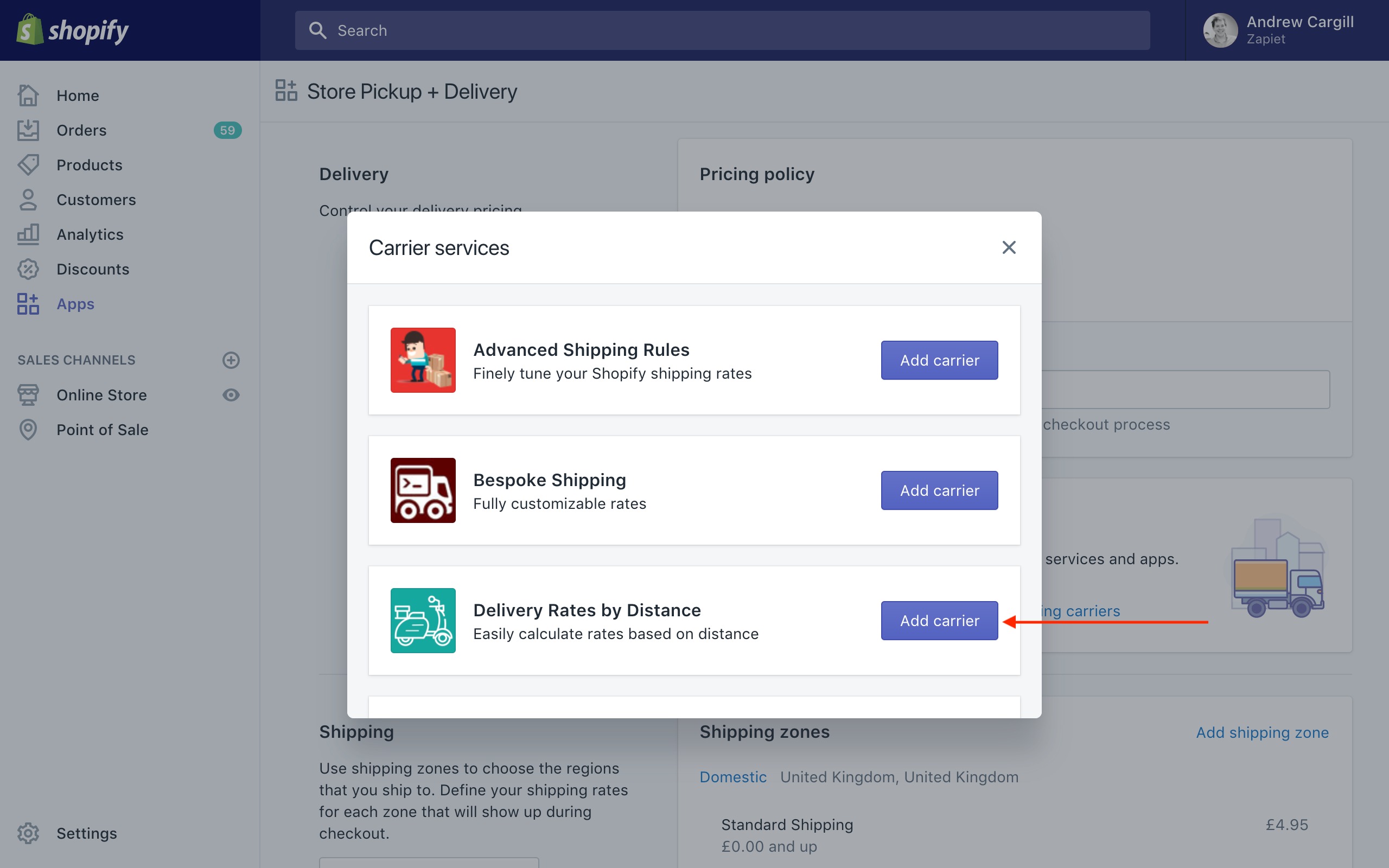This screenshot has height=868, width=1389.
Task: Open Home from the sidebar
Action: point(78,95)
